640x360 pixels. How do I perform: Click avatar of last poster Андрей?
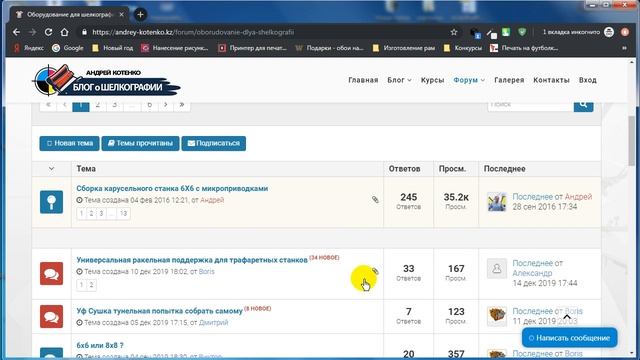[x=497, y=202]
